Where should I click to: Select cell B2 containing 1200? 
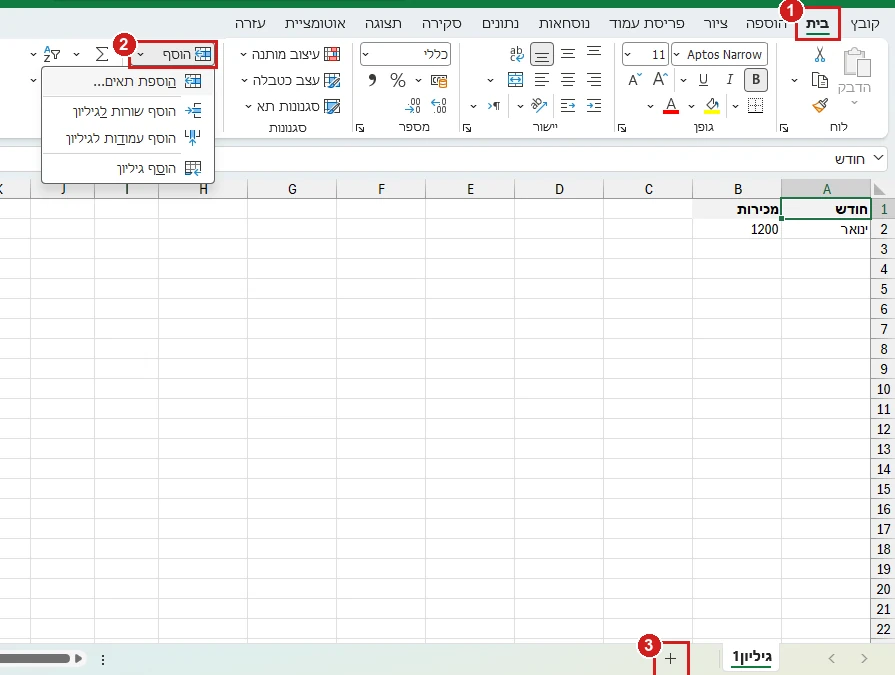click(x=737, y=229)
